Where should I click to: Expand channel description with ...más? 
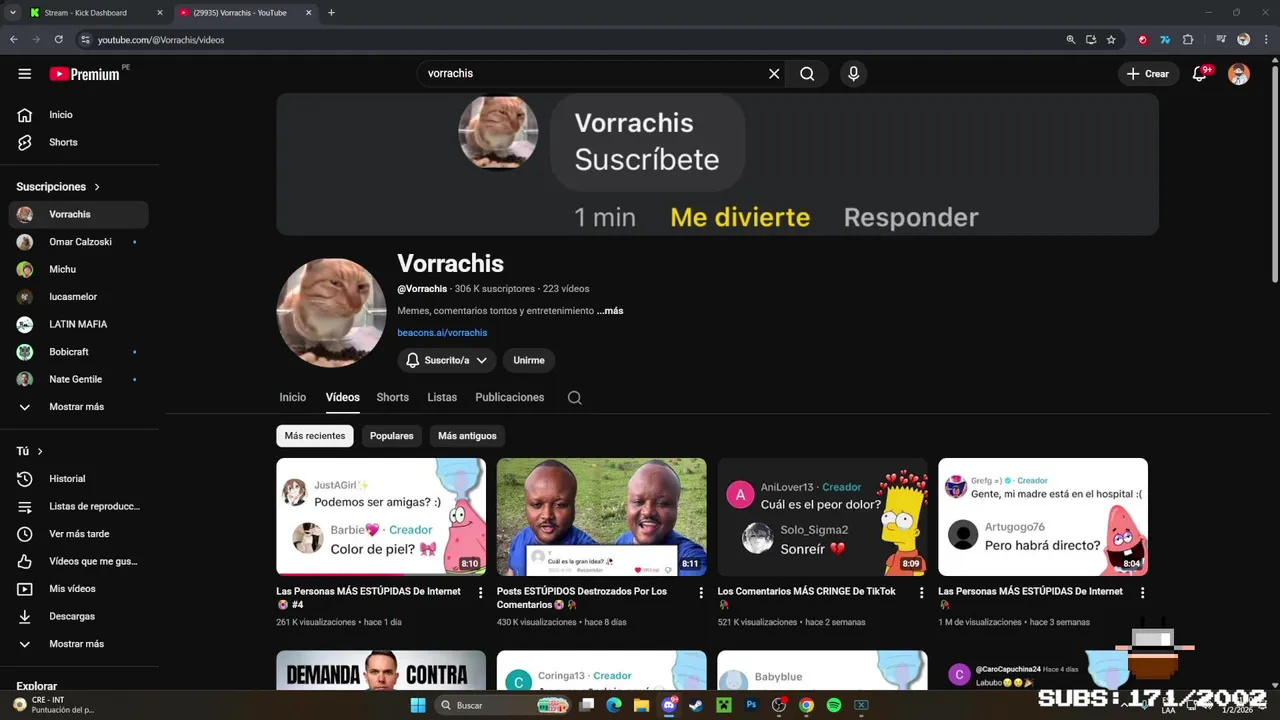coord(610,311)
